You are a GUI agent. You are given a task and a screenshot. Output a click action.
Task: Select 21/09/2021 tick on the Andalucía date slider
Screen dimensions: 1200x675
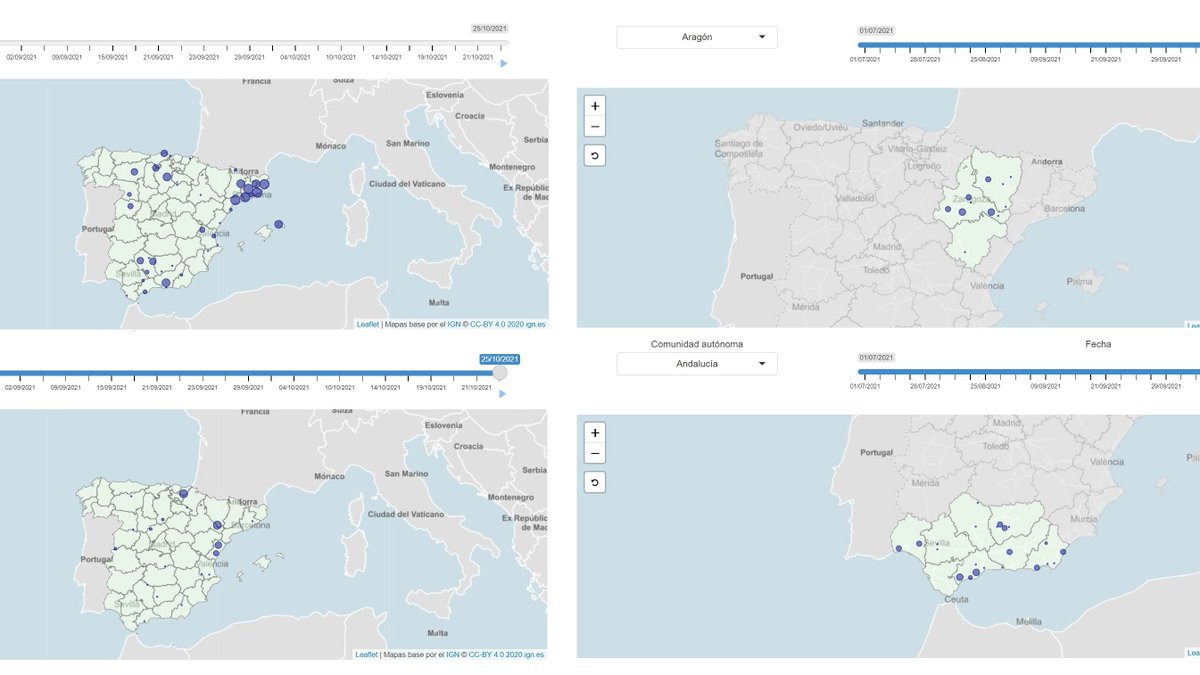(x=1105, y=386)
